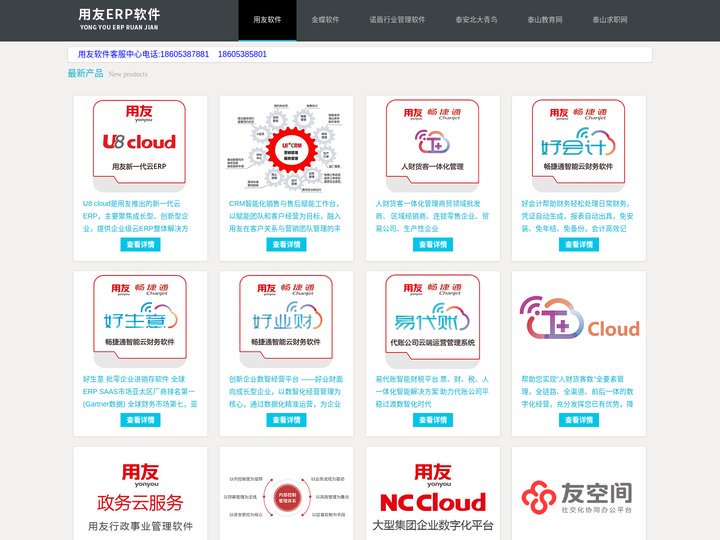Image resolution: width=720 pixels, height=540 pixels.
Task: Open the 友空间 product logo
Action: [578, 498]
